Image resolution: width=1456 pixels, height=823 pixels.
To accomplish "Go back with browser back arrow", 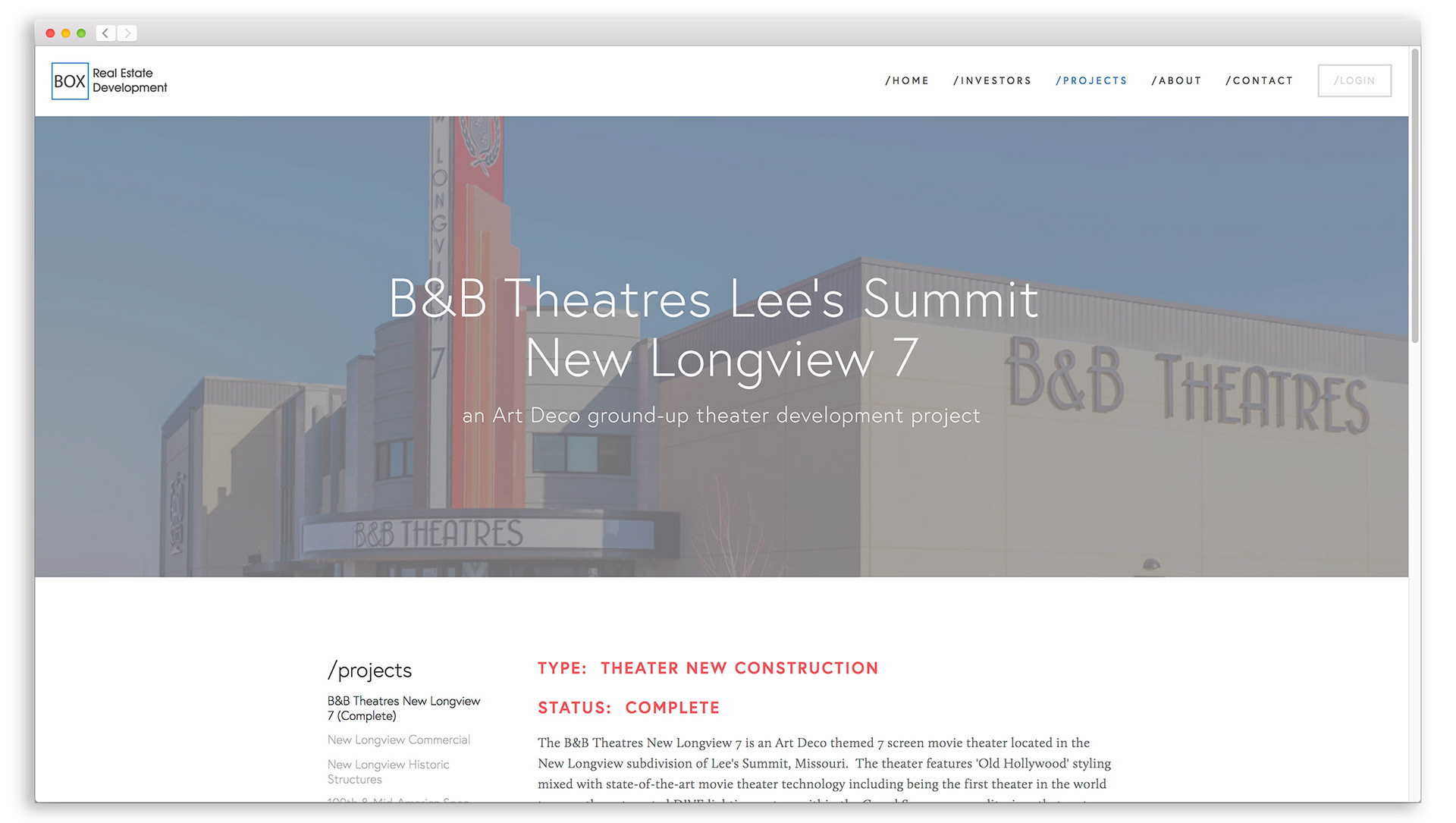I will 105,33.
